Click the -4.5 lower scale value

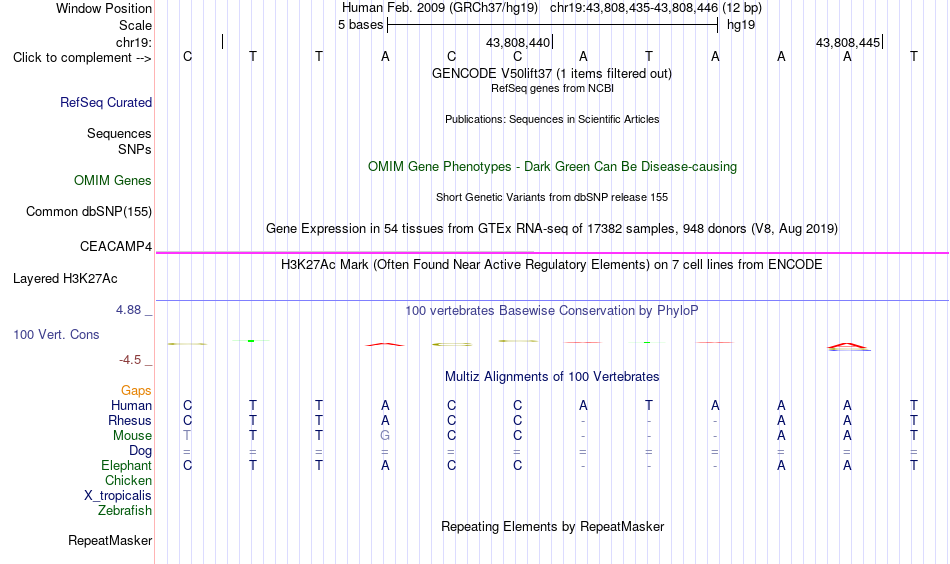(x=130, y=360)
